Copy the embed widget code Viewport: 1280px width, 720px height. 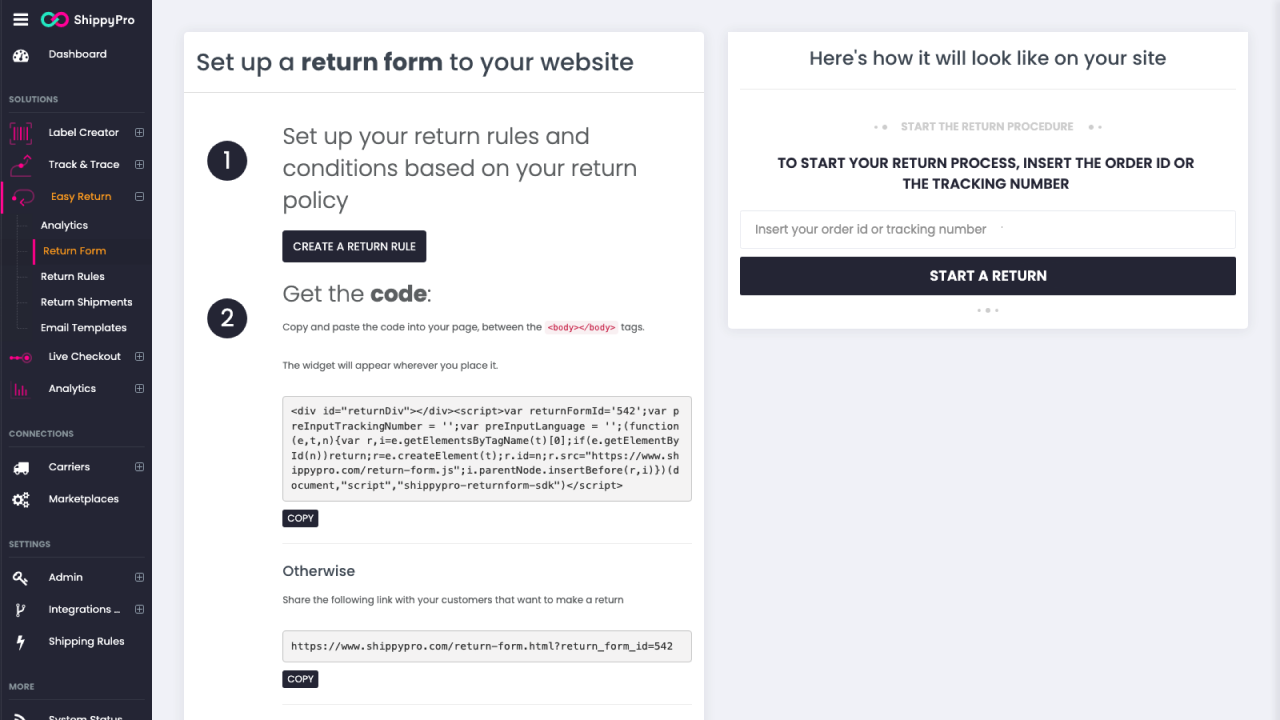300,519
